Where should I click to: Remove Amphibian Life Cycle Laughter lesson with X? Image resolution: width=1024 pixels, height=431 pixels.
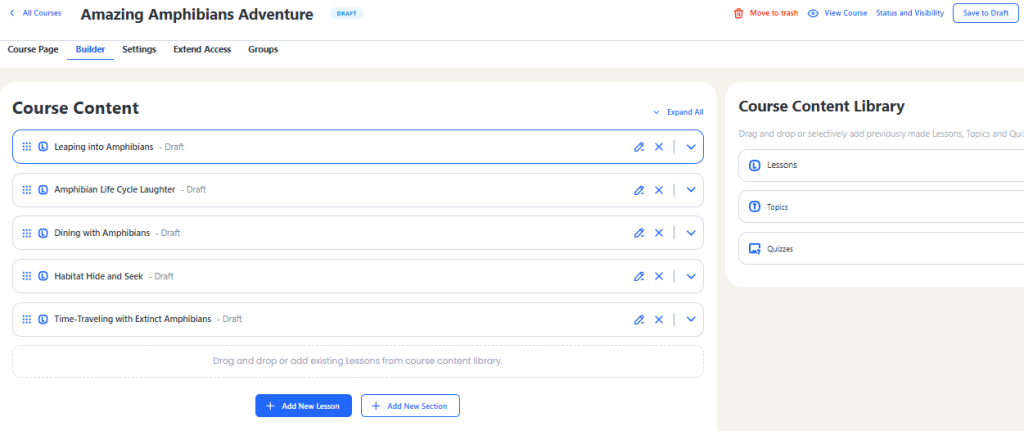coord(659,190)
